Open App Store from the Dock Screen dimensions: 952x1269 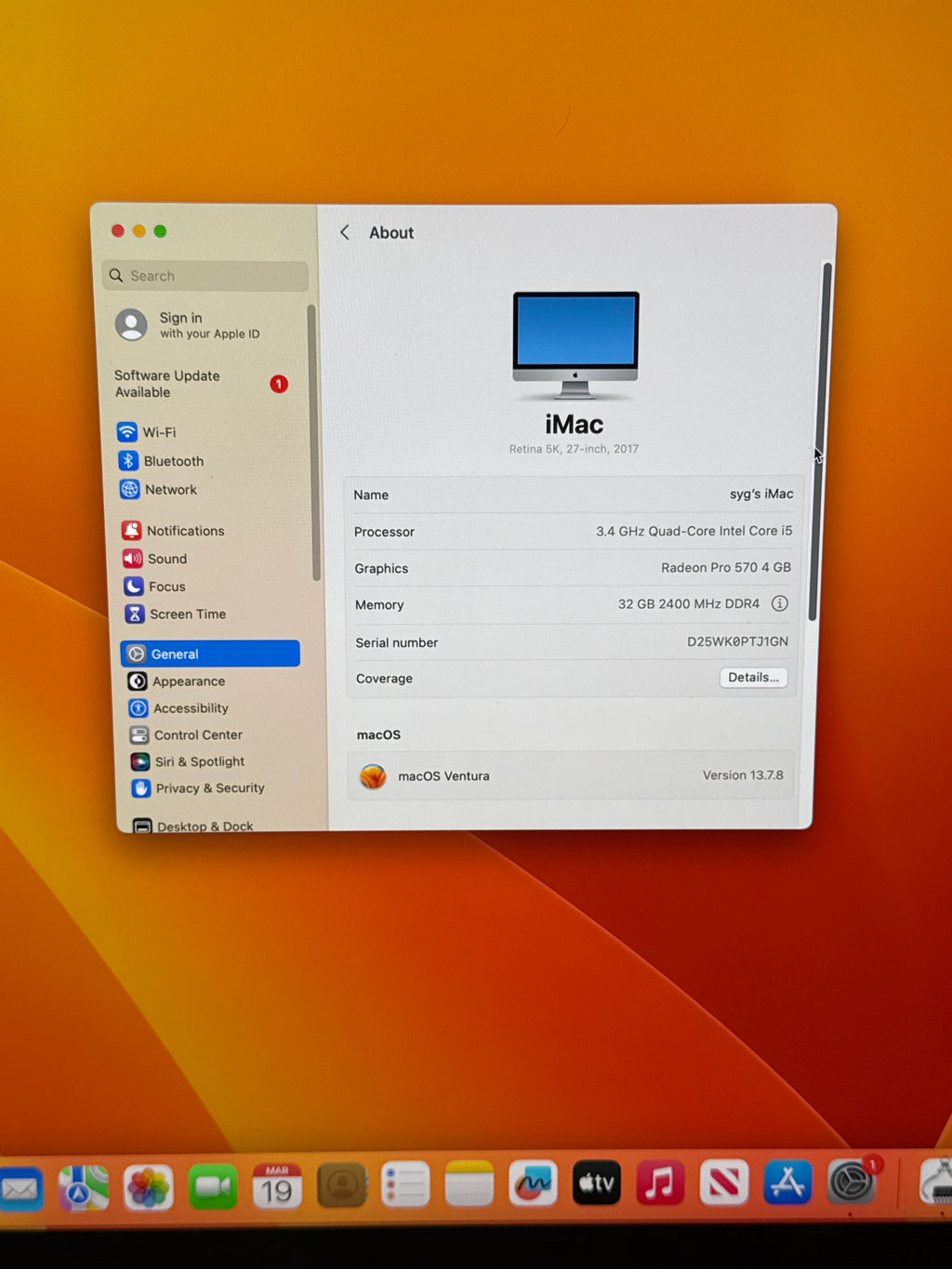click(787, 1183)
